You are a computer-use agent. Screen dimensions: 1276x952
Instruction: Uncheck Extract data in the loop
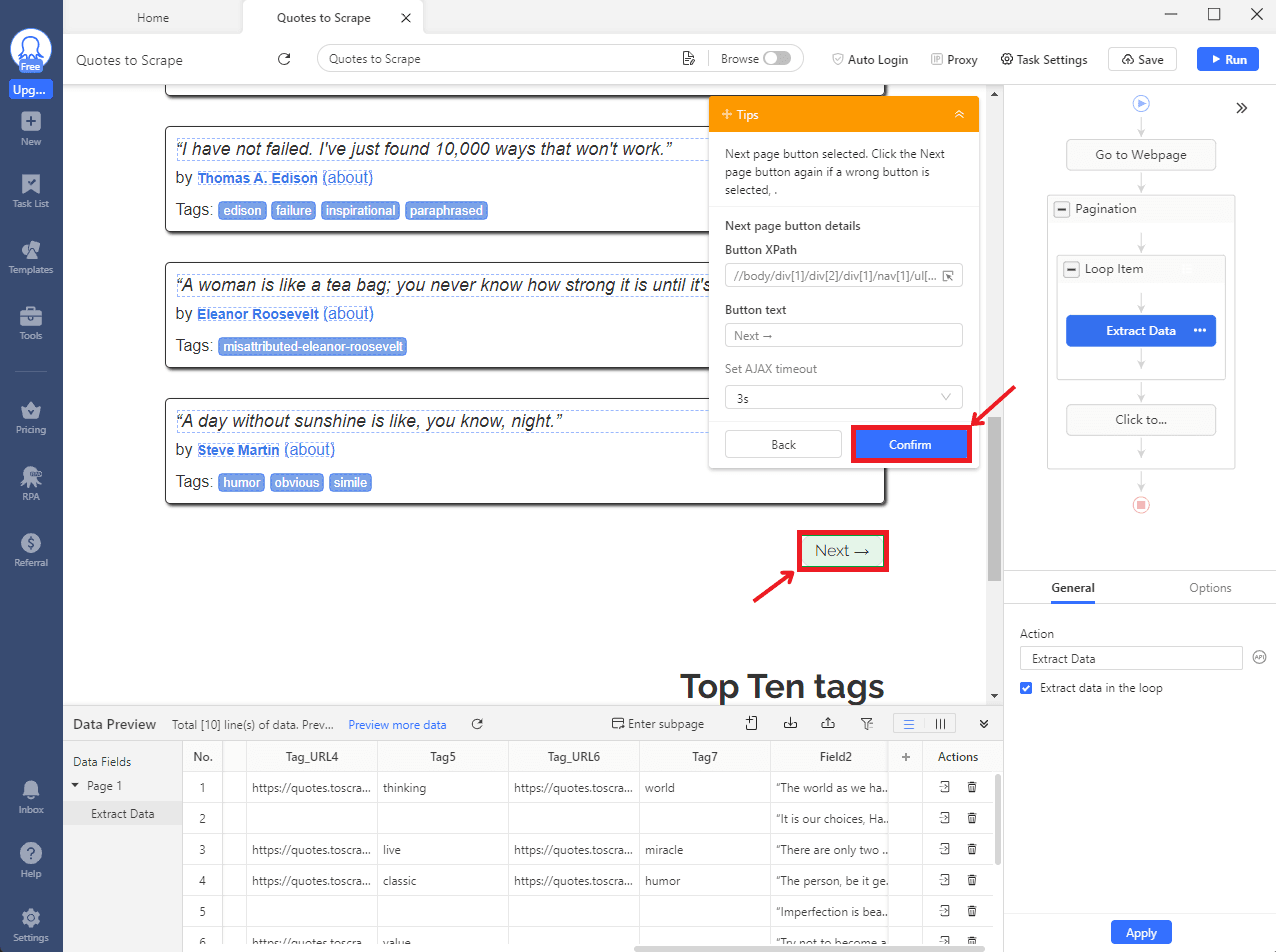(1026, 688)
